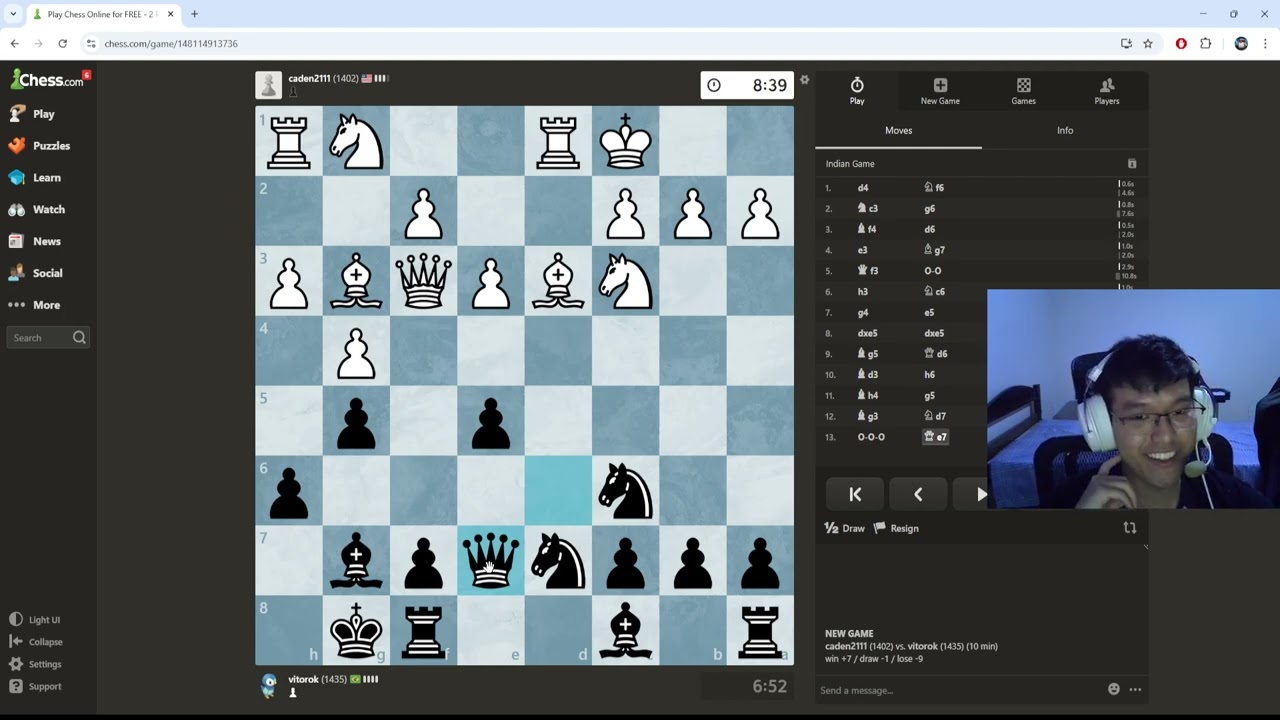Image resolution: width=1280 pixels, height=720 pixels.
Task: Open the News section
Action: click(x=35, y=241)
